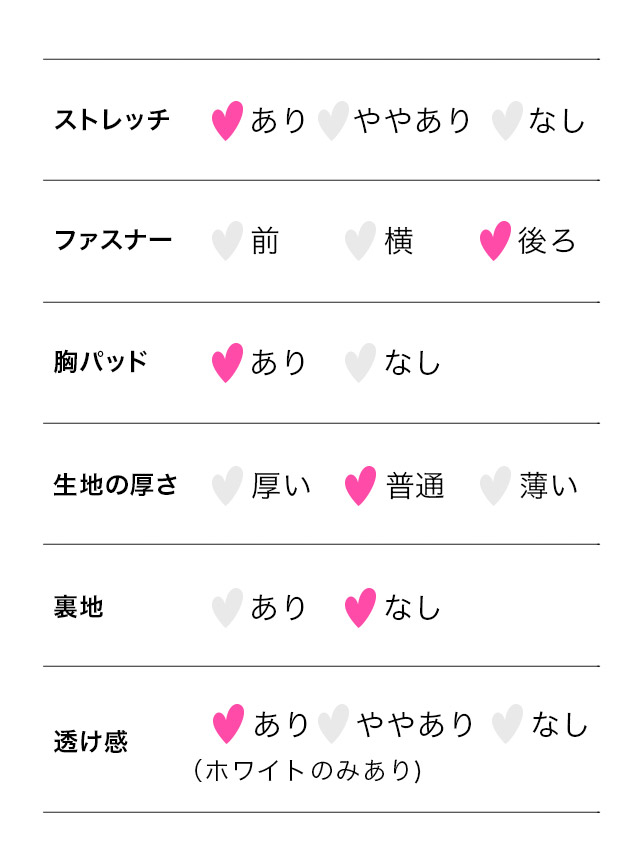Choose the gray heart next to 薄い
The height and width of the screenshot is (854, 640).
click(495, 486)
